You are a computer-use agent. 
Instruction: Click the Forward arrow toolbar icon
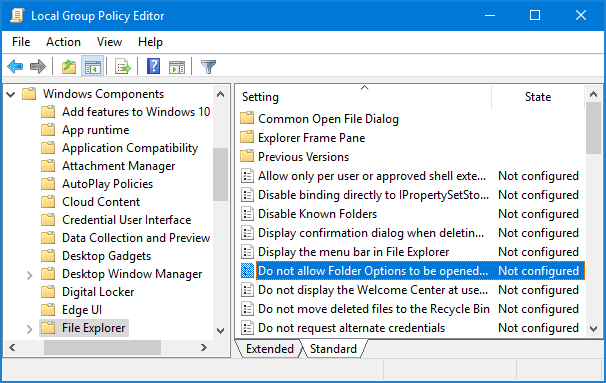tap(37, 66)
